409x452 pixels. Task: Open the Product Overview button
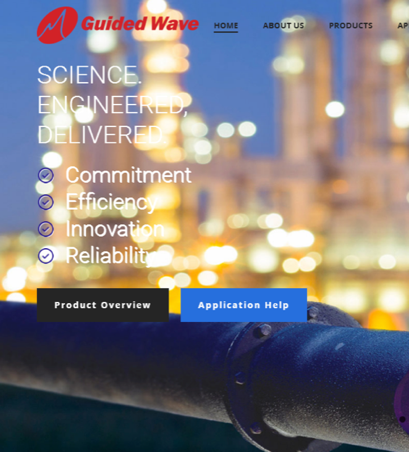coord(103,305)
